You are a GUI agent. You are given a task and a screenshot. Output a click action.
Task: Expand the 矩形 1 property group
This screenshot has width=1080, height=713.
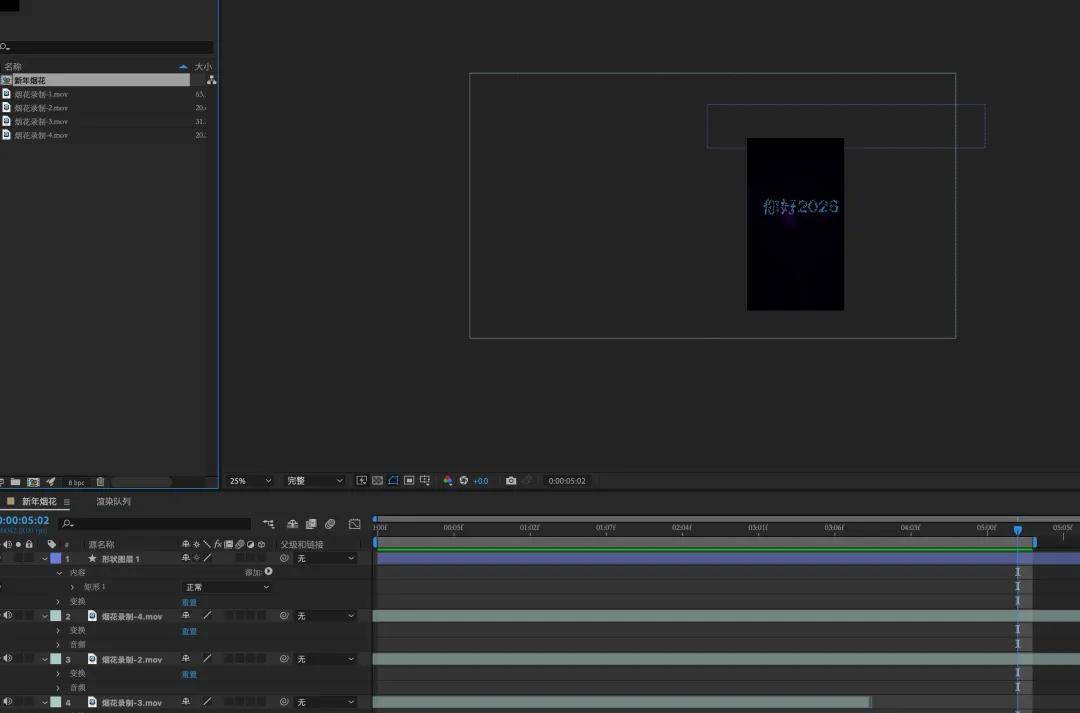point(72,587)
